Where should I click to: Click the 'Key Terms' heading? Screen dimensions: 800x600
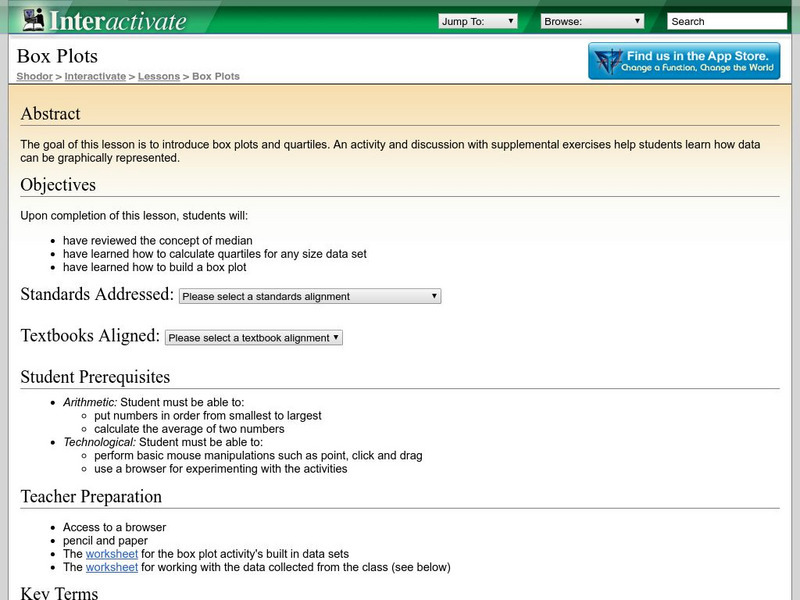click(x=59, y=593)
